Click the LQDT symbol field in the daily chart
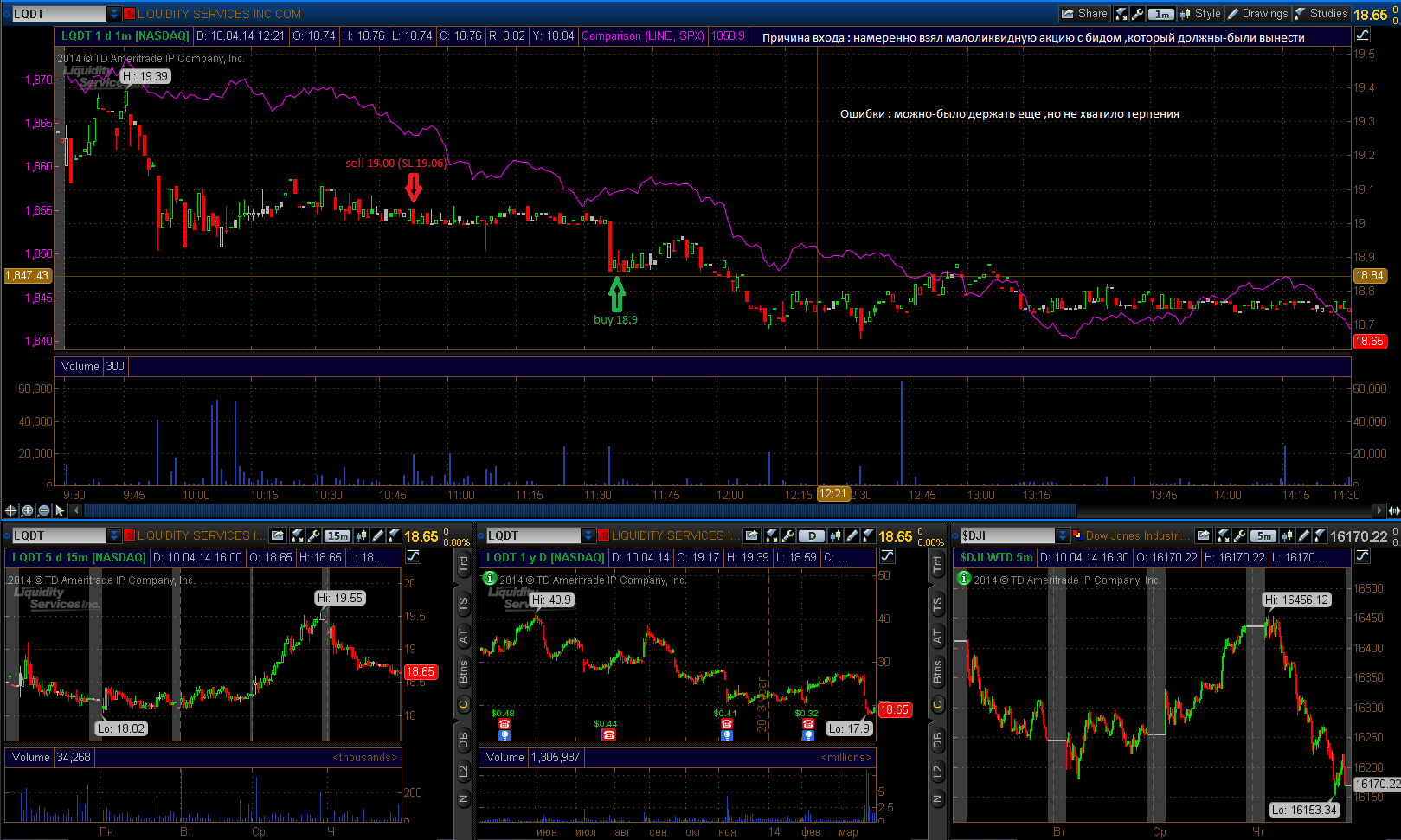The width and height of the screenshot is (1401, 840). (533, 535)
